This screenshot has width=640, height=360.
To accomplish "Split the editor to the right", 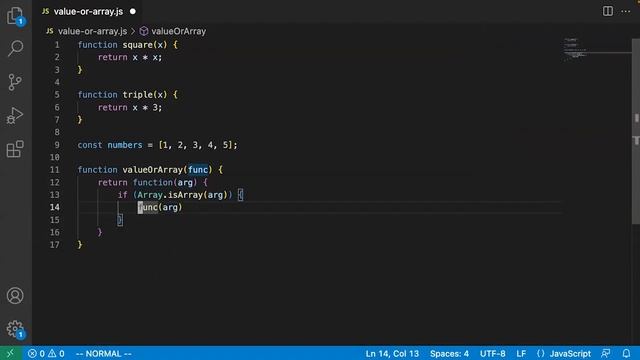I will pyautogui.click(x=608, y=11).
